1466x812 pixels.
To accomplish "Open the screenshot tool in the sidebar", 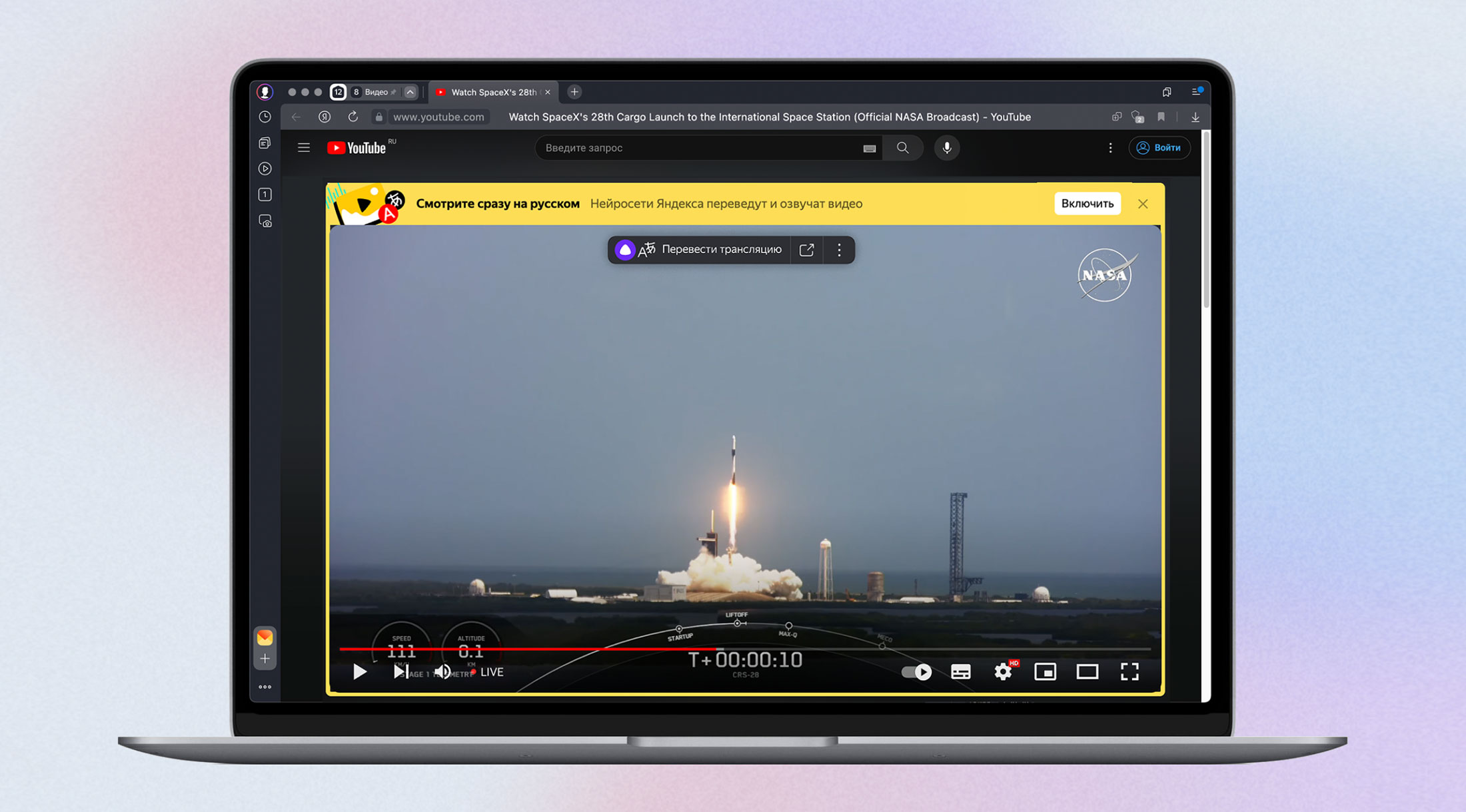I will [265, 220].
